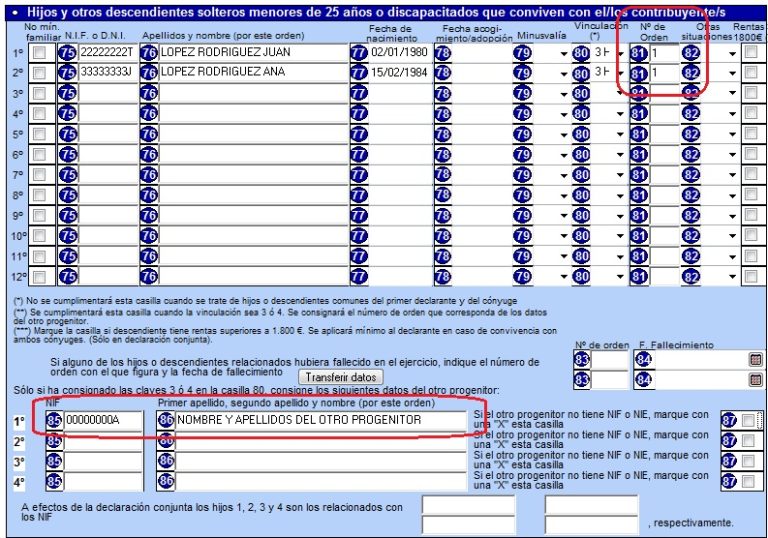Click the 75 badge in row 1
This screenshot has width=768, height=538.
click(x=68, y=52)
